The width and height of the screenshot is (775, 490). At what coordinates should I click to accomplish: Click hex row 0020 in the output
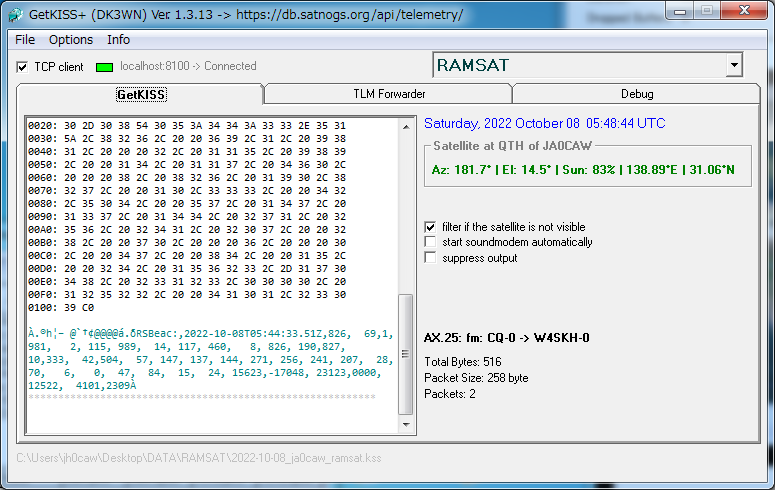[187, 126]
